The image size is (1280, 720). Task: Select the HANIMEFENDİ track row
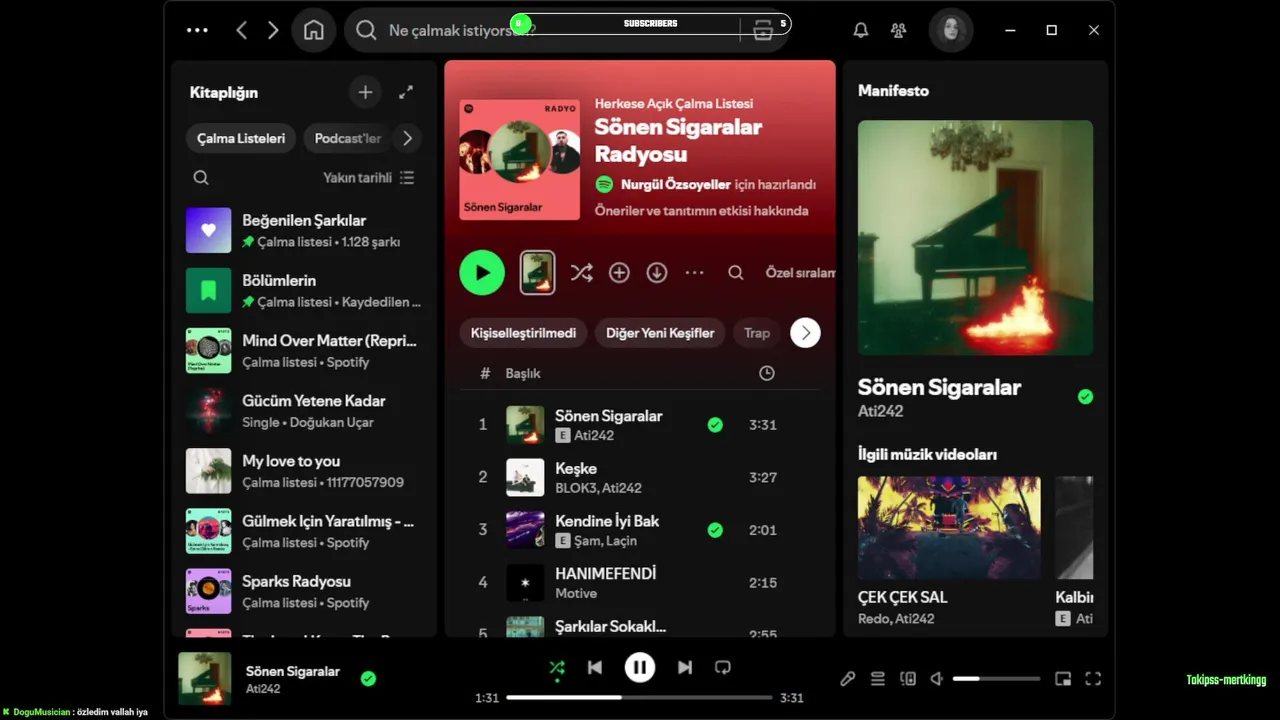point(640,582)
